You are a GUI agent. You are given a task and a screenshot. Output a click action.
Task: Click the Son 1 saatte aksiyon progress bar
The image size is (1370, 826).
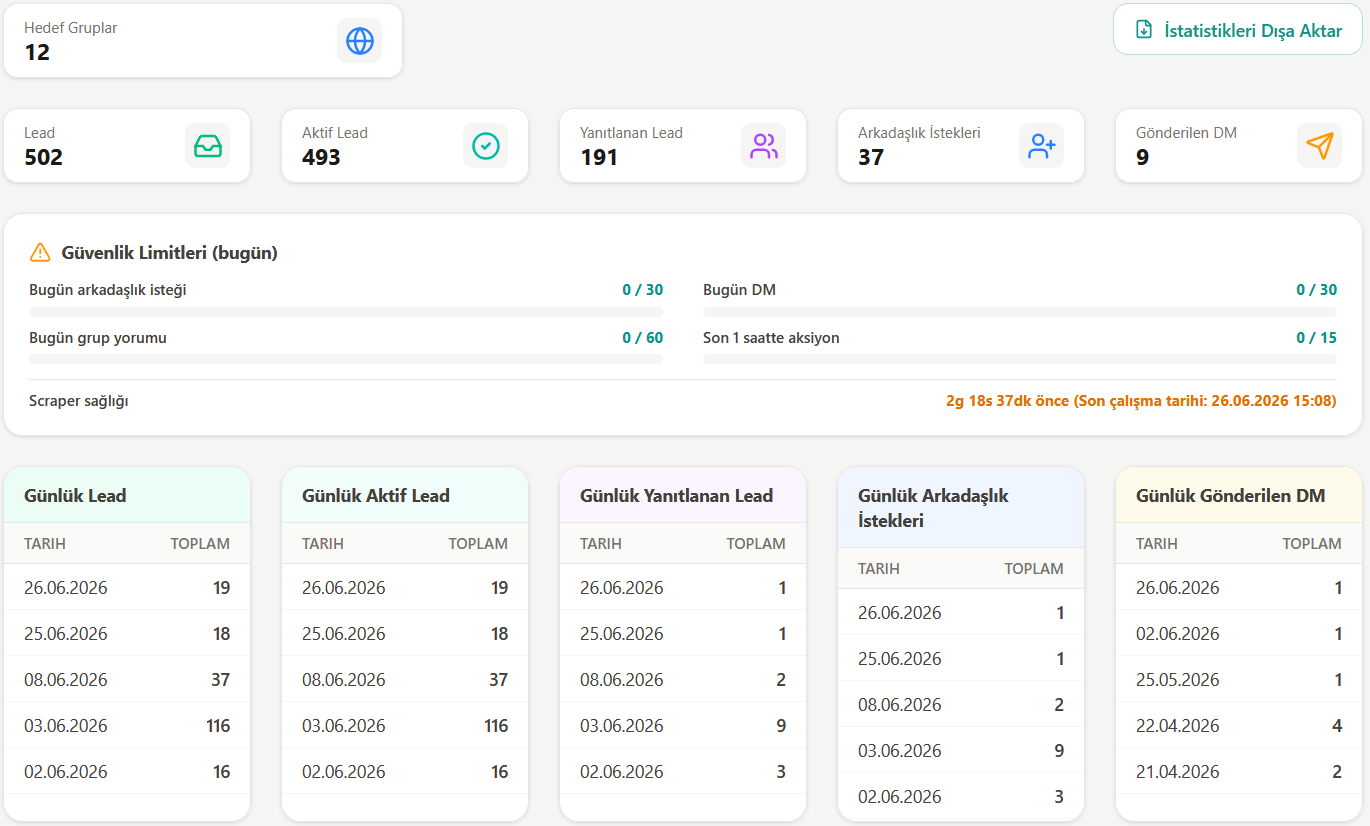tap(1020, 359)
